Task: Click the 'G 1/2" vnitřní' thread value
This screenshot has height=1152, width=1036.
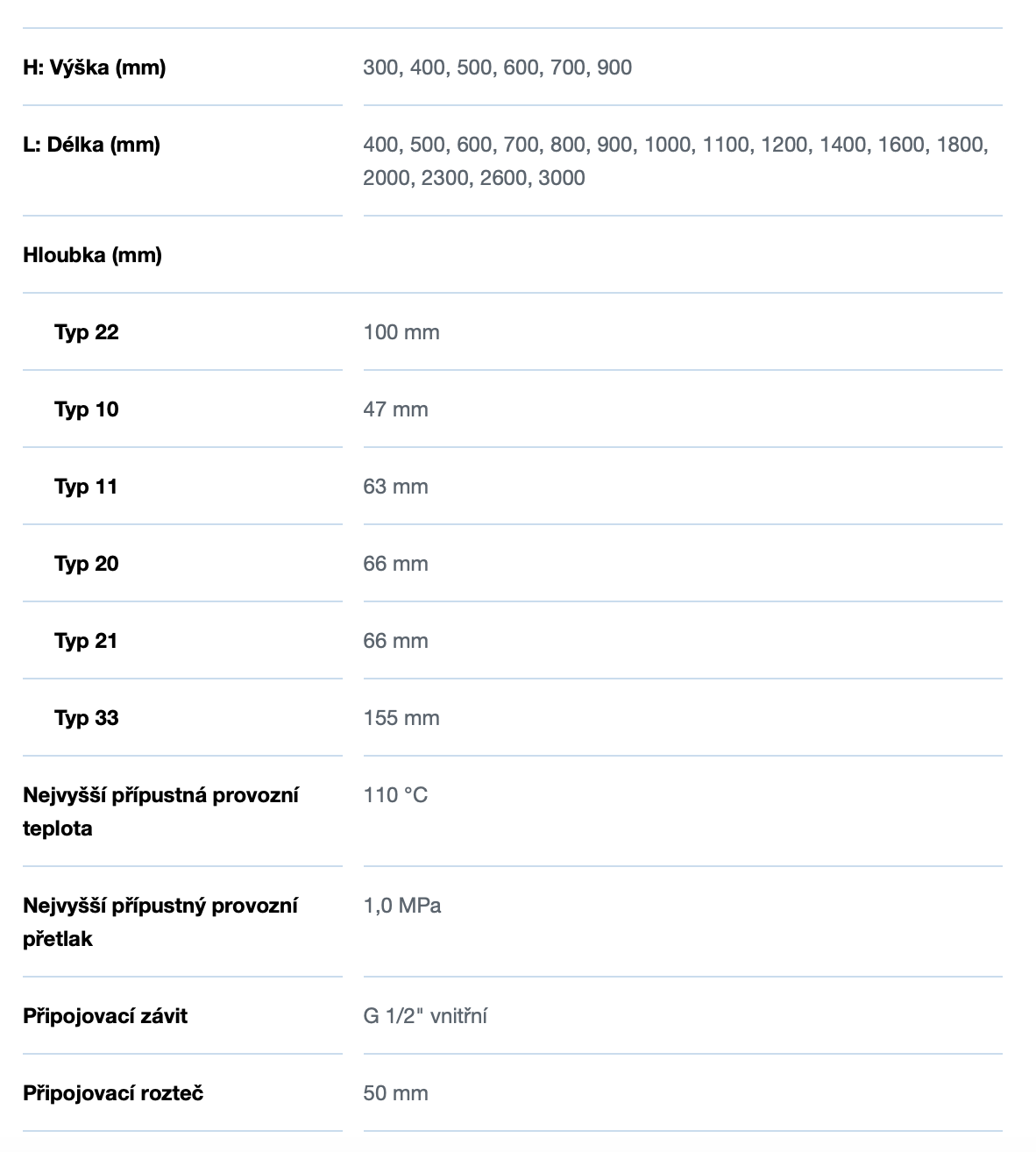Action: tap(425, 1016)
